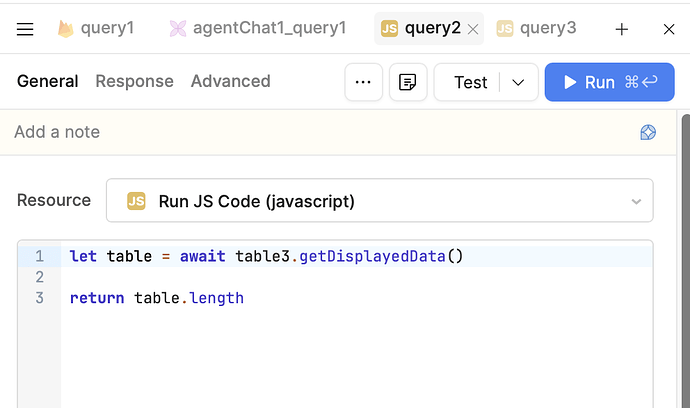
Task: Click the icon at right of note bar
Action: (x=648, y=132)
